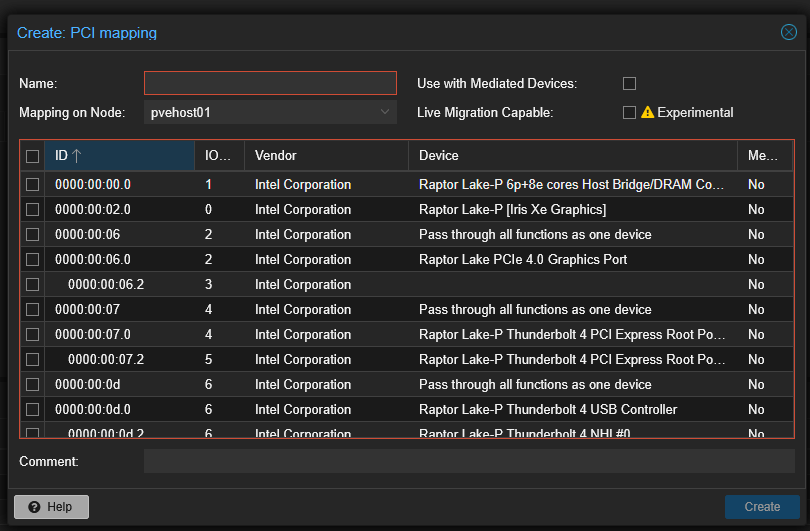Click the Mediated column header
Viewport: 810px width, 531px height.
click(x=765, y=155)
